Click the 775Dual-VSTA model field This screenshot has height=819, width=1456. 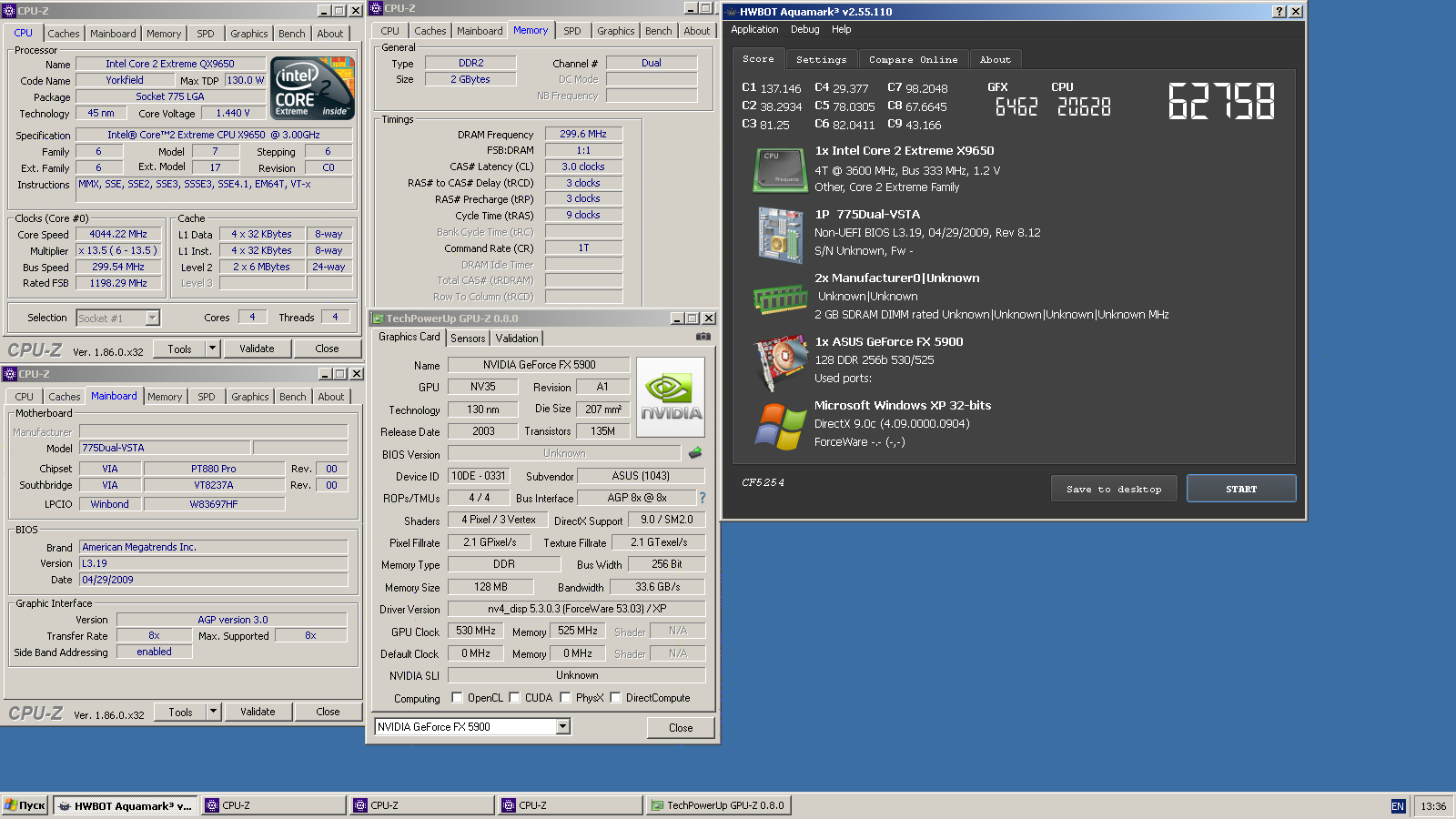(x=165, y=448)
